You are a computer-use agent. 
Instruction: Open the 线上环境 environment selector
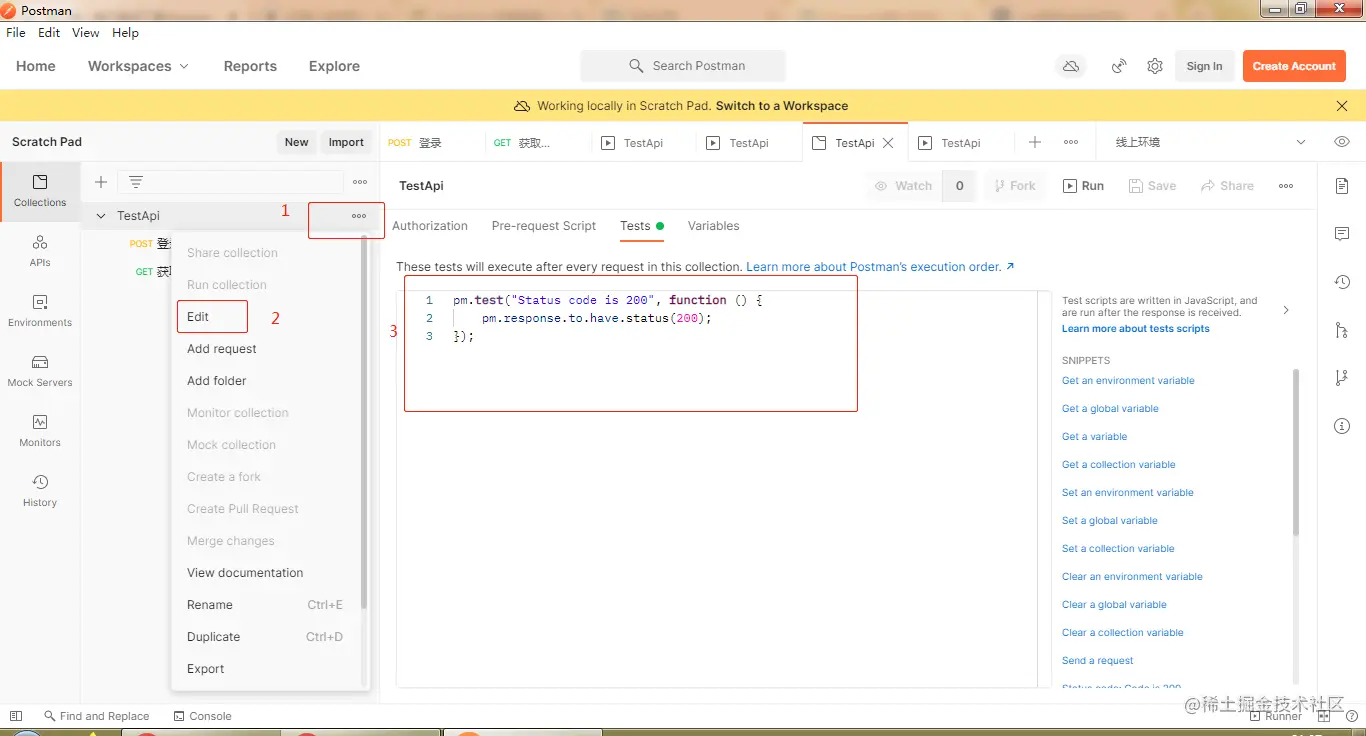pyautogui.click(x=1211, y=142)
